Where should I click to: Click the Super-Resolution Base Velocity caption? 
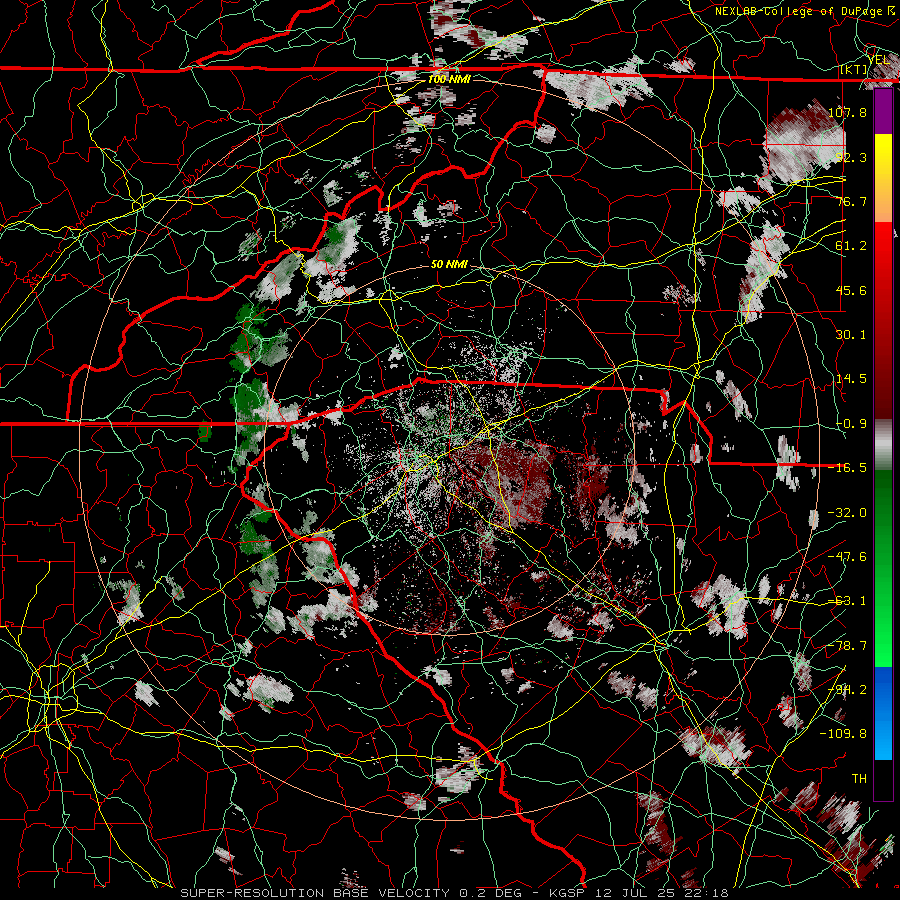[454, 893]
